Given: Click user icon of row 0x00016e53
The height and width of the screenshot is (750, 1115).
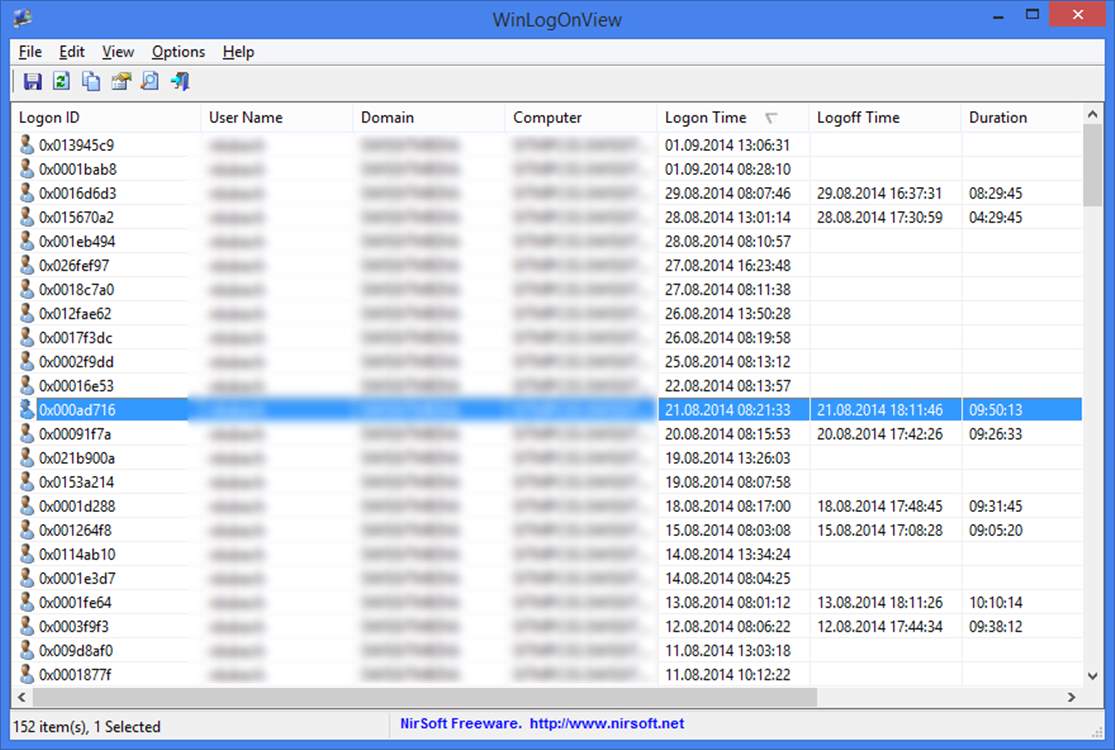Looking at the screenshot, I should click(x=26, y=386).
